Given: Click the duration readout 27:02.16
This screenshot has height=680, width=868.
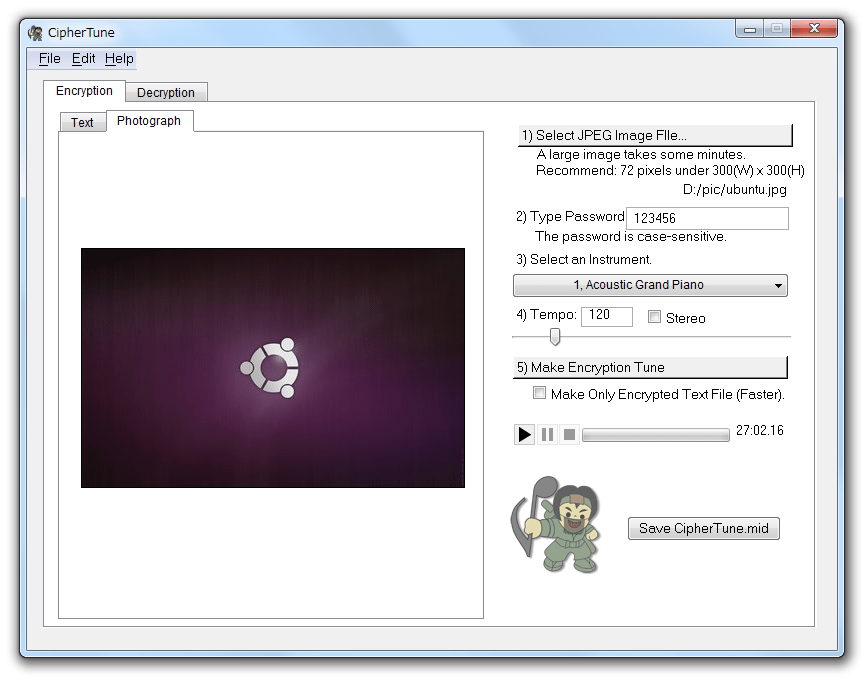Looking at the screenshot, I should pos(760,431).
